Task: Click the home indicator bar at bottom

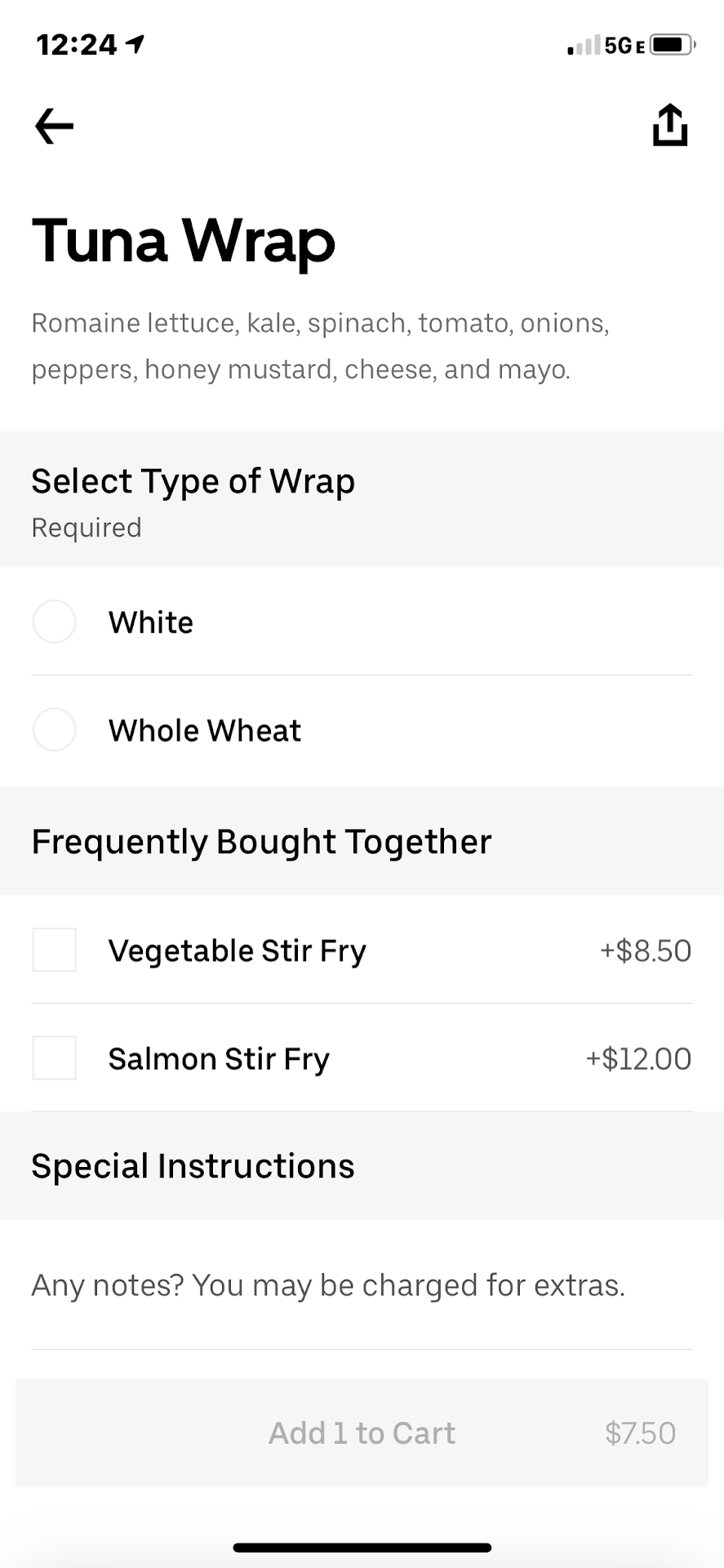Action: [x=362, y=1547]
